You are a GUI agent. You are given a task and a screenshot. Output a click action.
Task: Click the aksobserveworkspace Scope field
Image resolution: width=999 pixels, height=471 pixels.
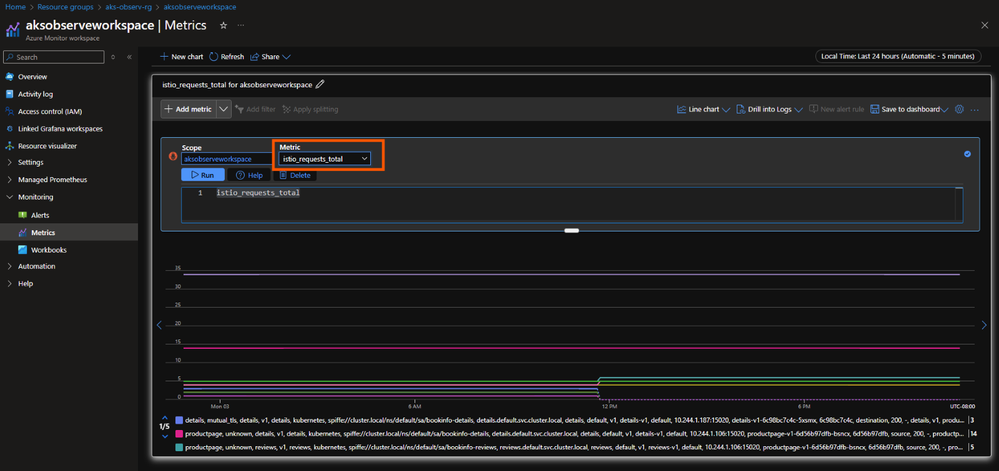[227, 159]
